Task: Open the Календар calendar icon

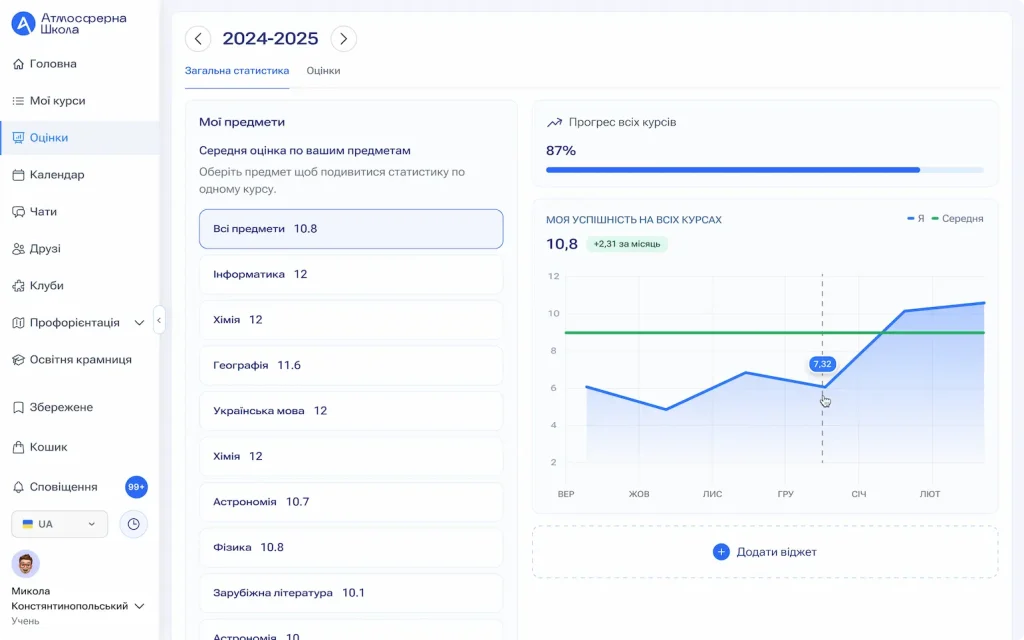Action: point(20,174)
